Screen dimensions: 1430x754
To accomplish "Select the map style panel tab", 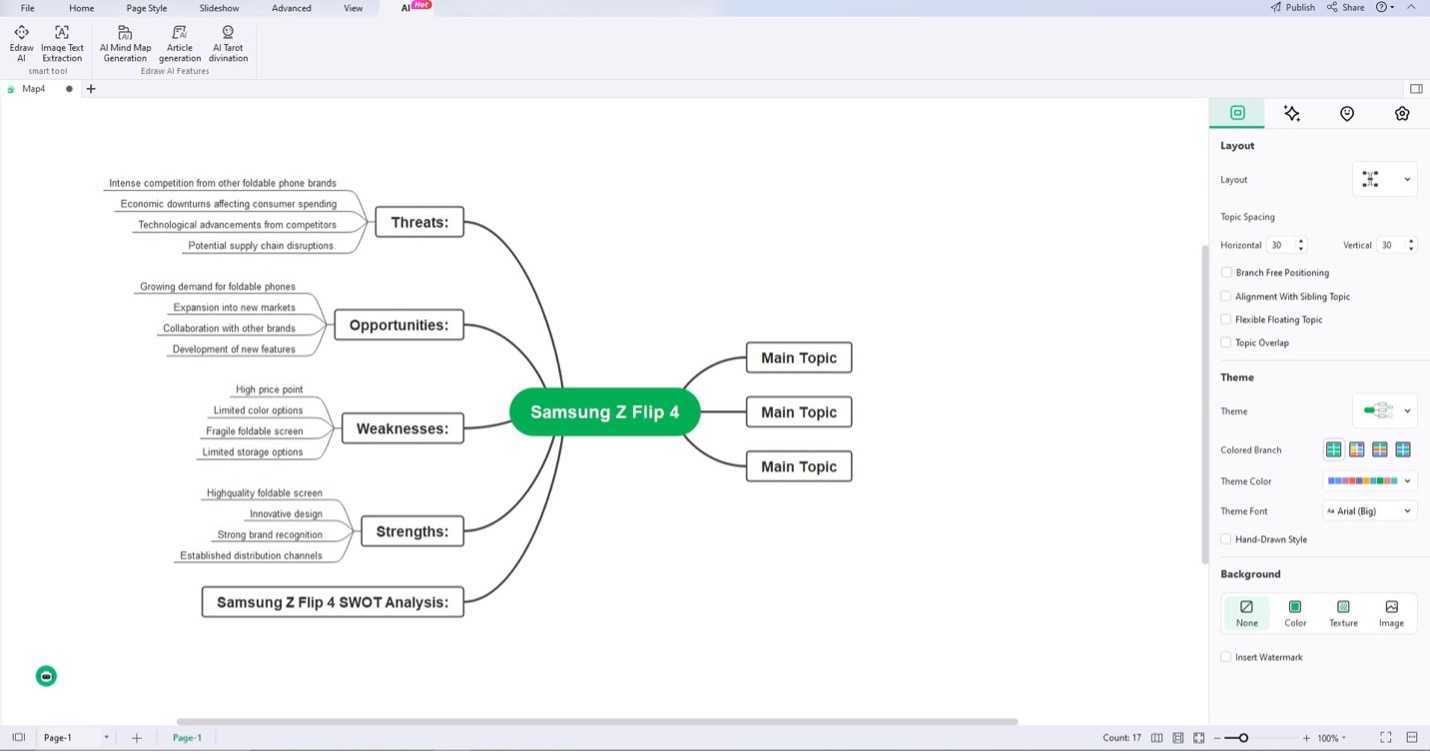I will tap(1237, 114).
